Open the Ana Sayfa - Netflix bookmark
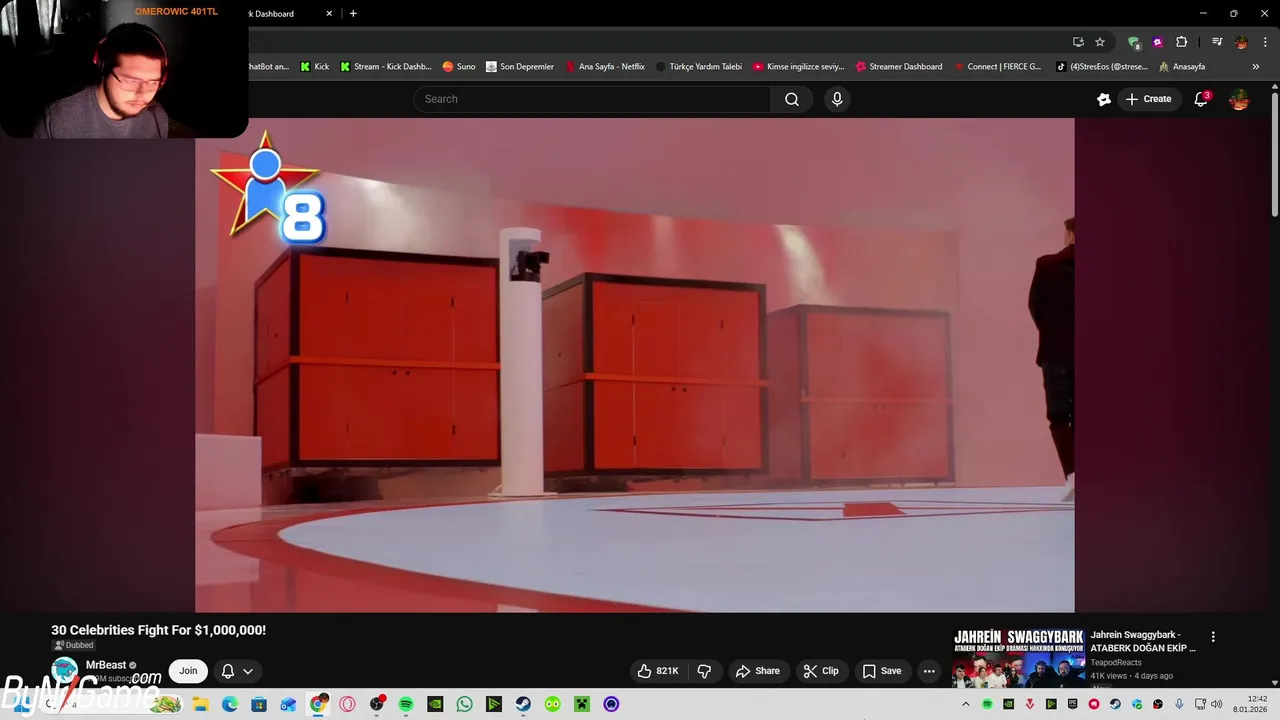Viewport: 1280px width, 720px height. 605,67
